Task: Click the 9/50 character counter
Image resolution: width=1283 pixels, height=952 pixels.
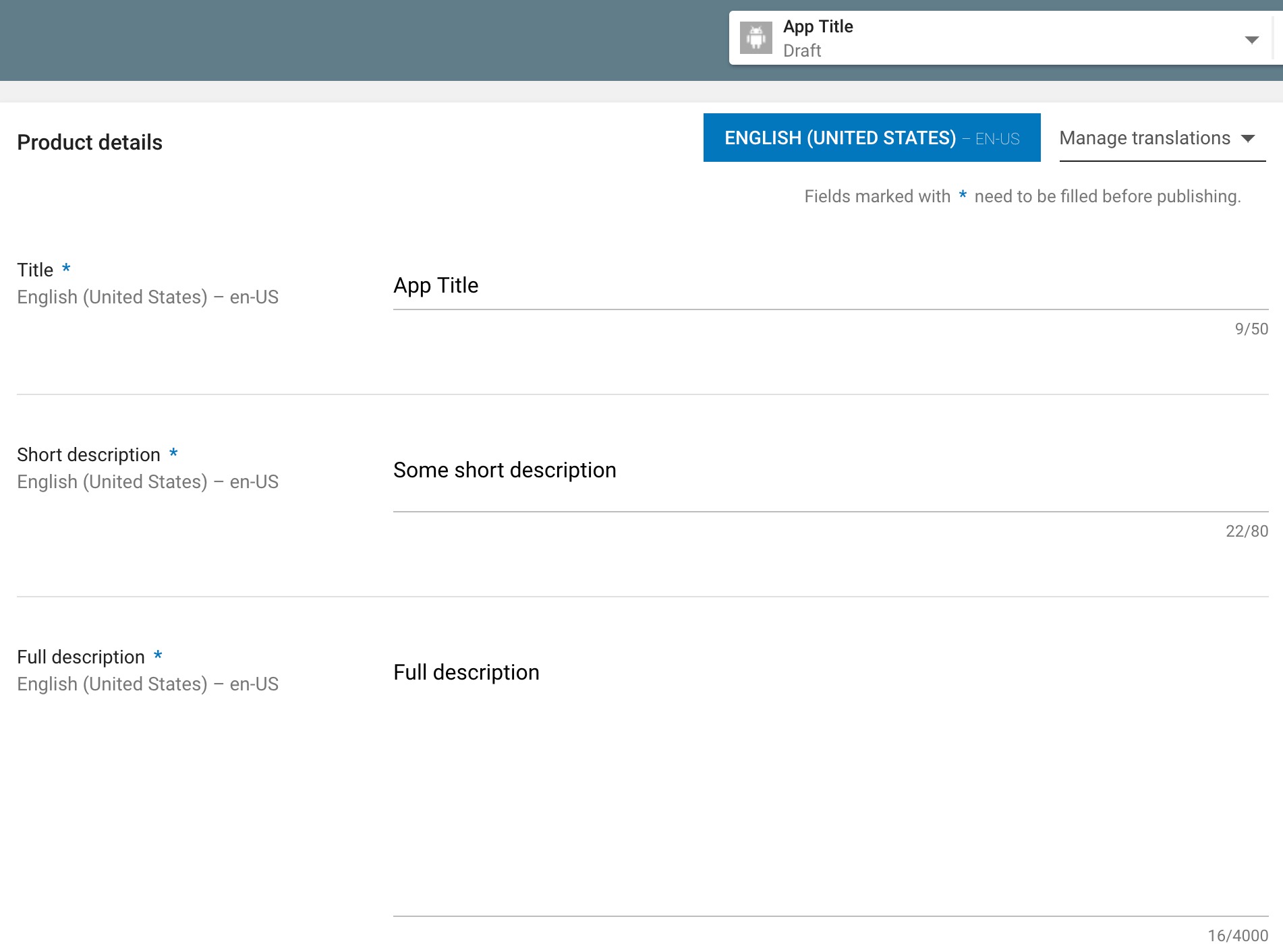Action: (1251, 329)
